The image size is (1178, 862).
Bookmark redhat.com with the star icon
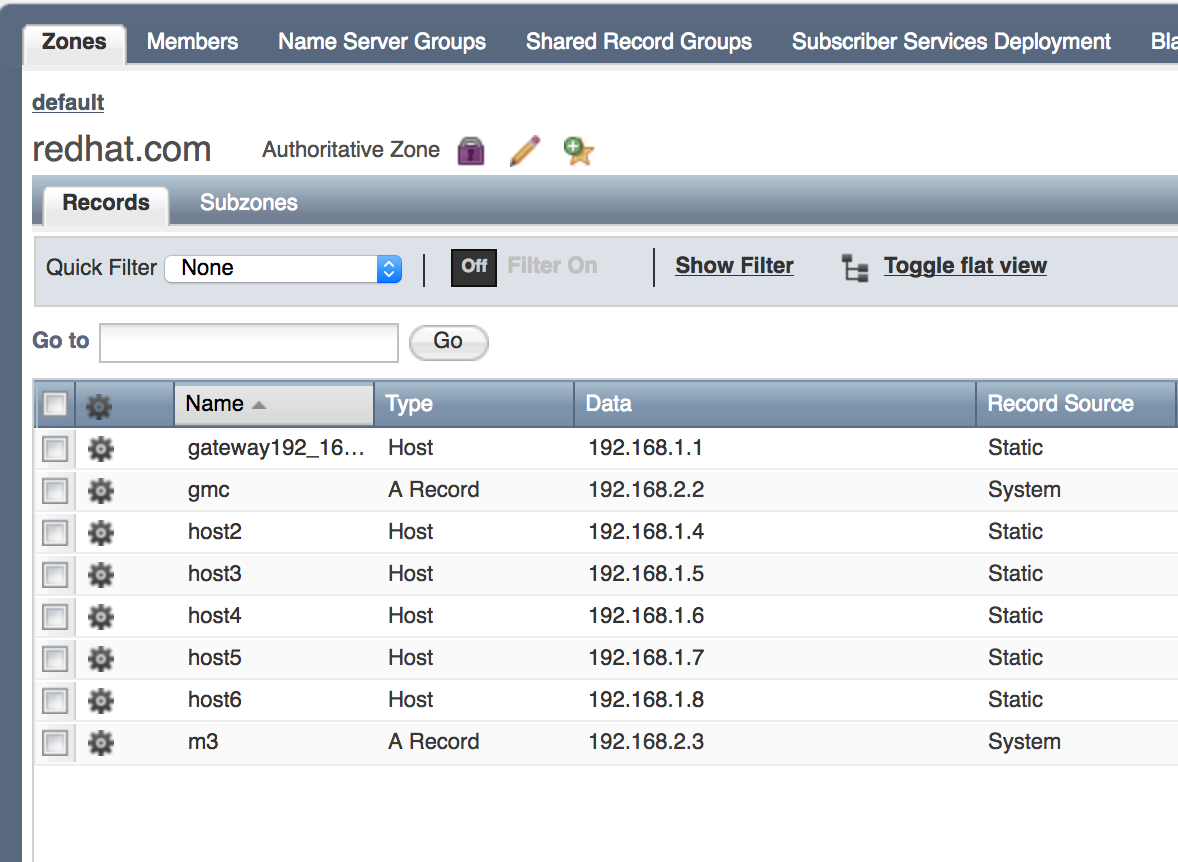point(577,150)
